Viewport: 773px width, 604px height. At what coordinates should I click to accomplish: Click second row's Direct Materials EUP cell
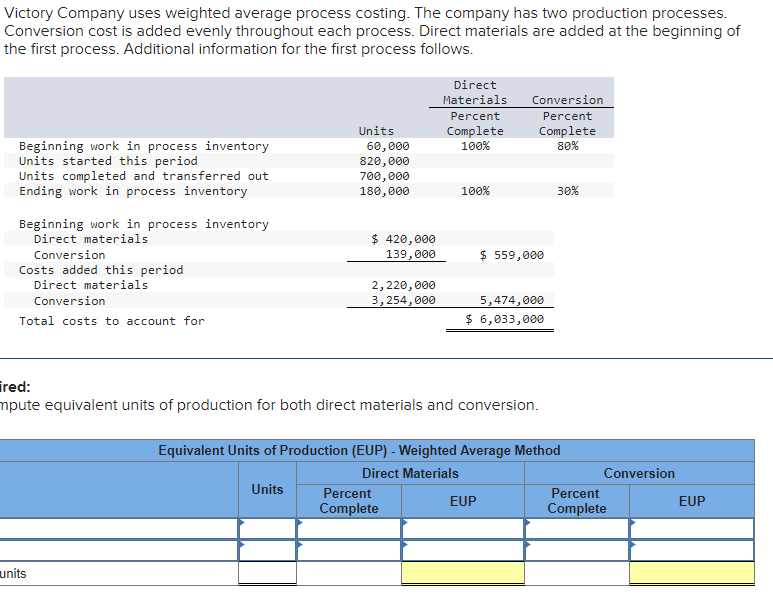coord(463,550)
